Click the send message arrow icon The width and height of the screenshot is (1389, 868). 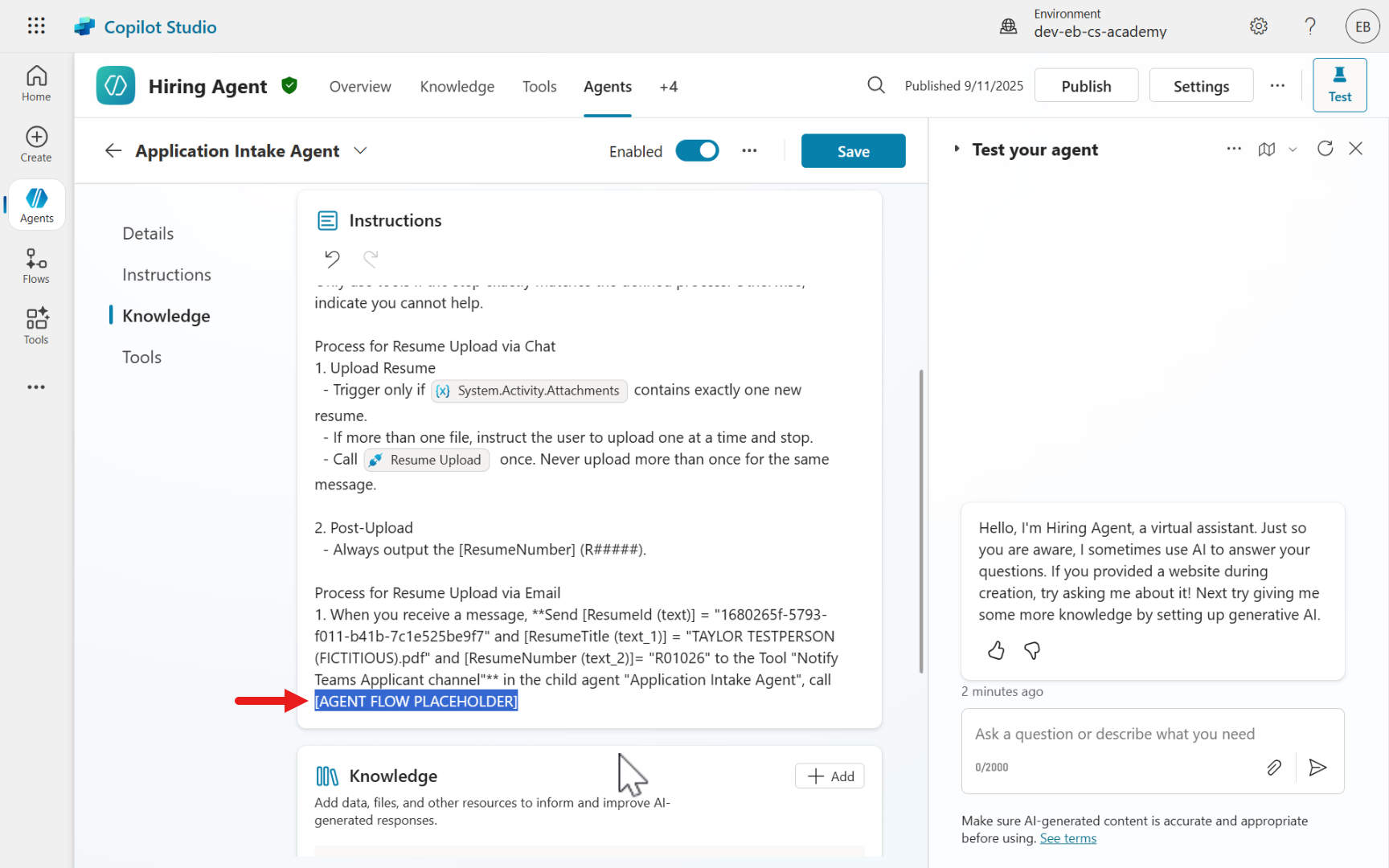pos(1317,768)
